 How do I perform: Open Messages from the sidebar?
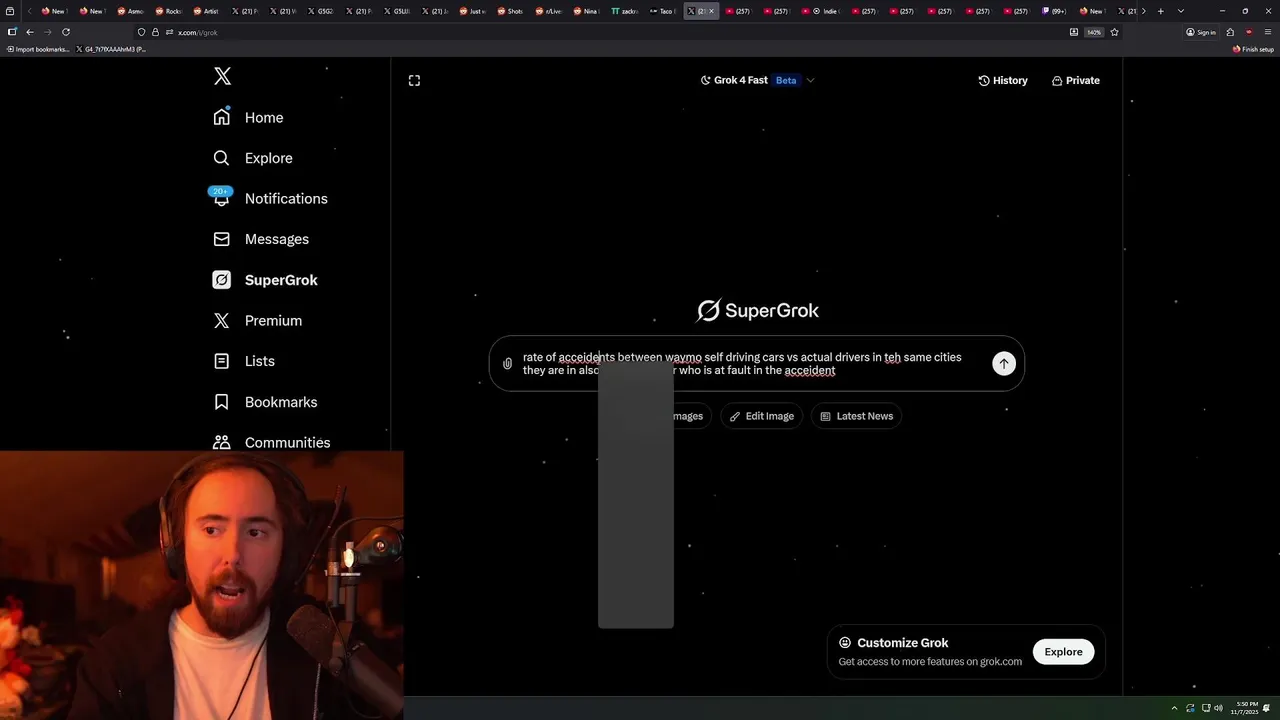coord(260,239)
